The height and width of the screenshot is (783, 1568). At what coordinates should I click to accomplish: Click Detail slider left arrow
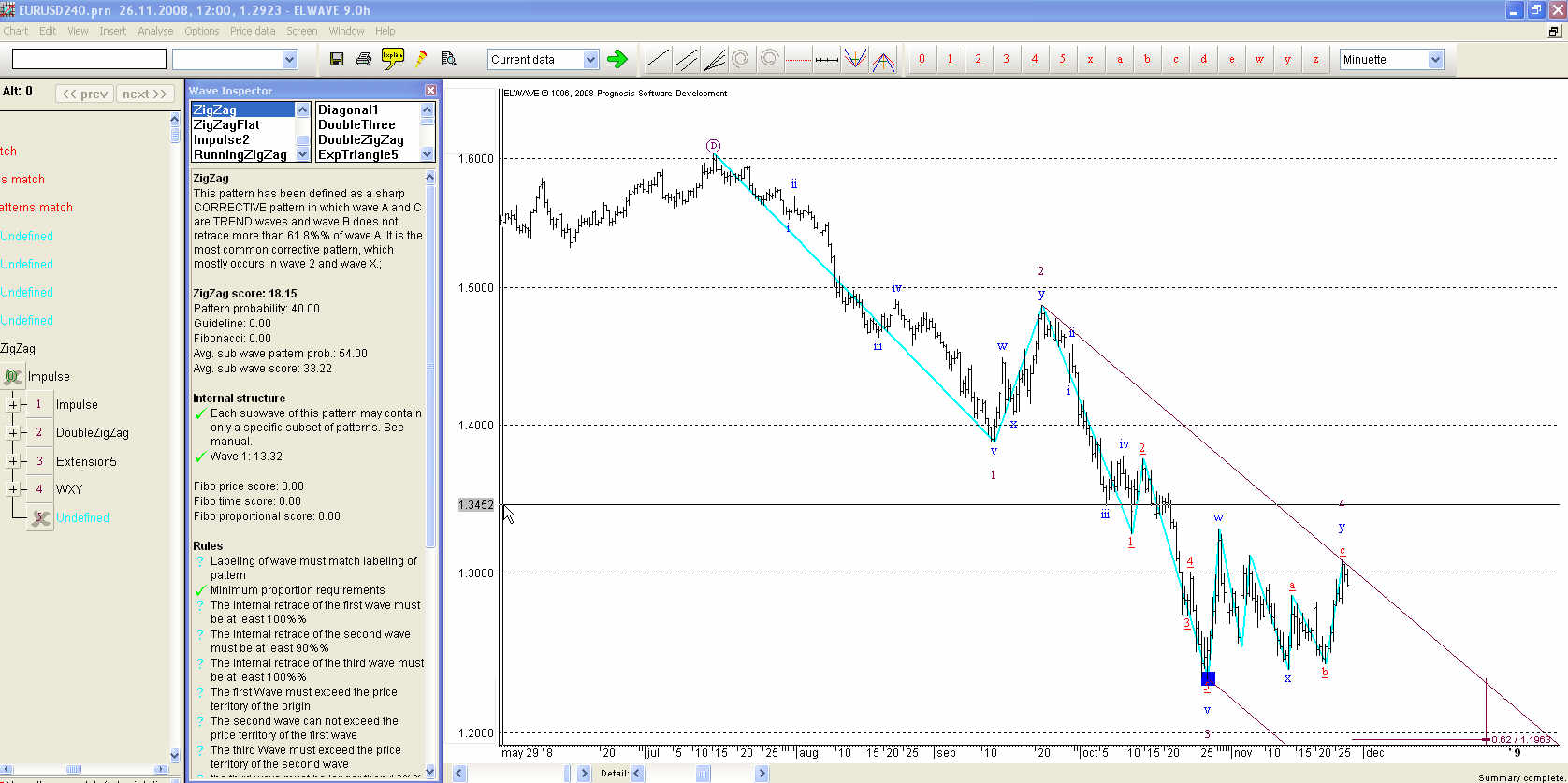pyautogui.click(x=637, y=774)
